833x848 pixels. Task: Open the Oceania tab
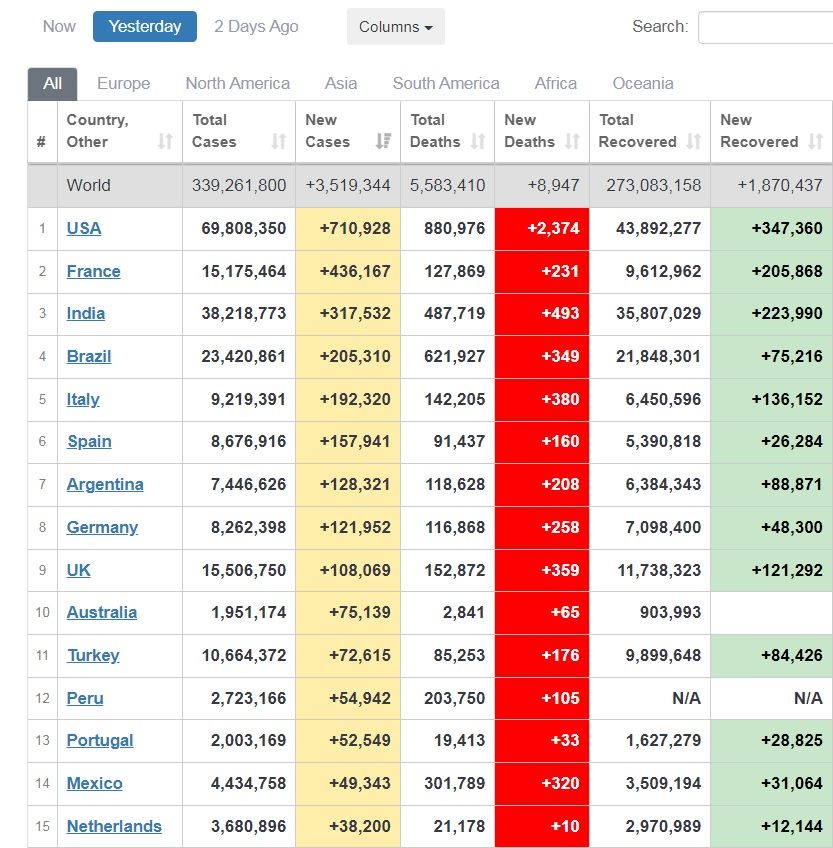pos(643,84)
